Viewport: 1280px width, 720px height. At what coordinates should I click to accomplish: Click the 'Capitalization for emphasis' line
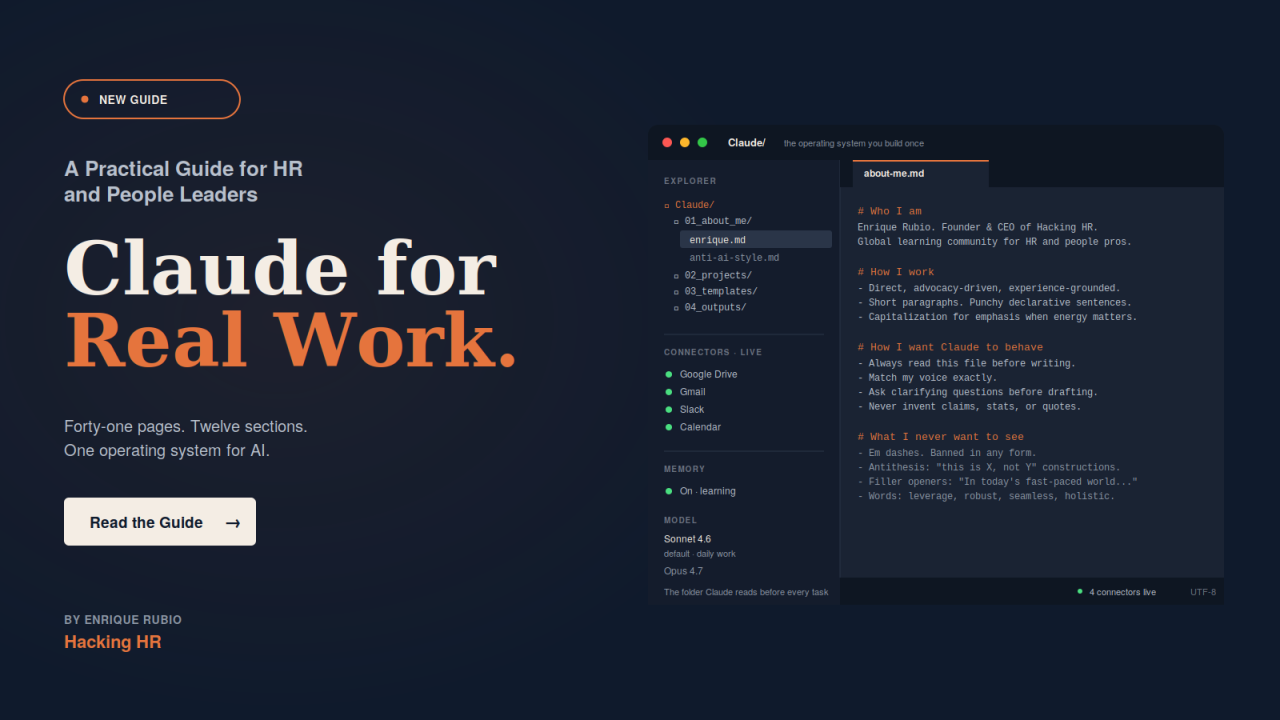pyautogui.click(x=998, y=317)
